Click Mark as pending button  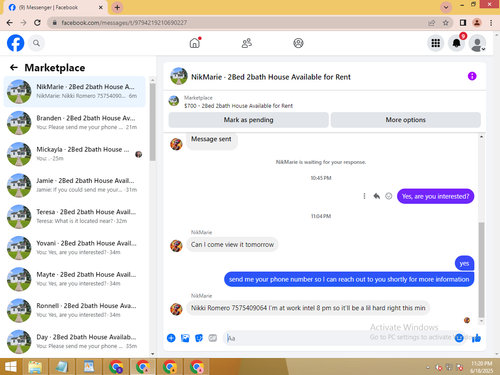click(x=248, y=120)
